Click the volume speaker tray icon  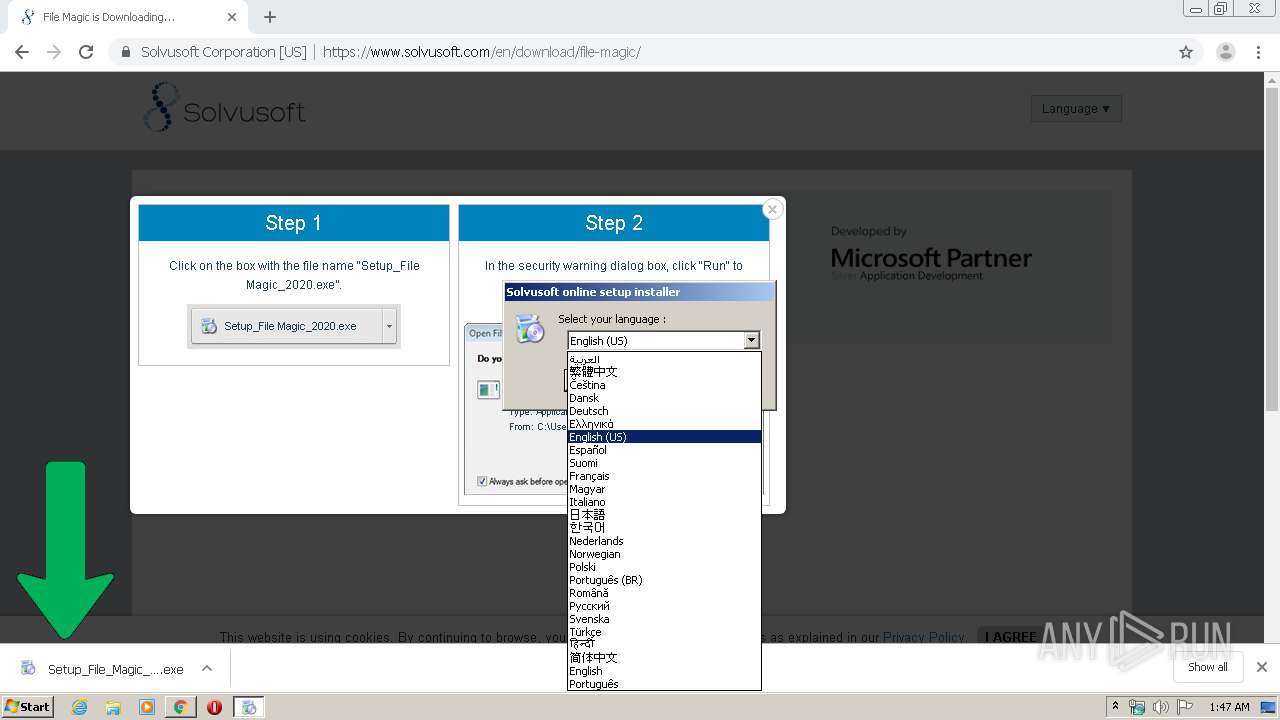point(1160,707)
